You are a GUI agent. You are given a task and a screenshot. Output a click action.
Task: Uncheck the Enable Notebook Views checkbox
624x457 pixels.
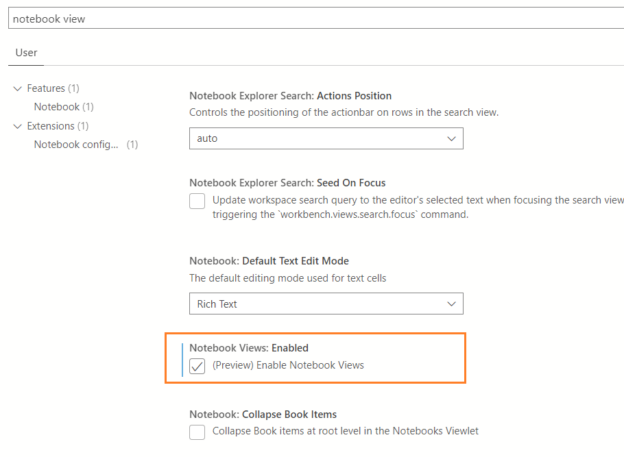[x=197, y=366]
